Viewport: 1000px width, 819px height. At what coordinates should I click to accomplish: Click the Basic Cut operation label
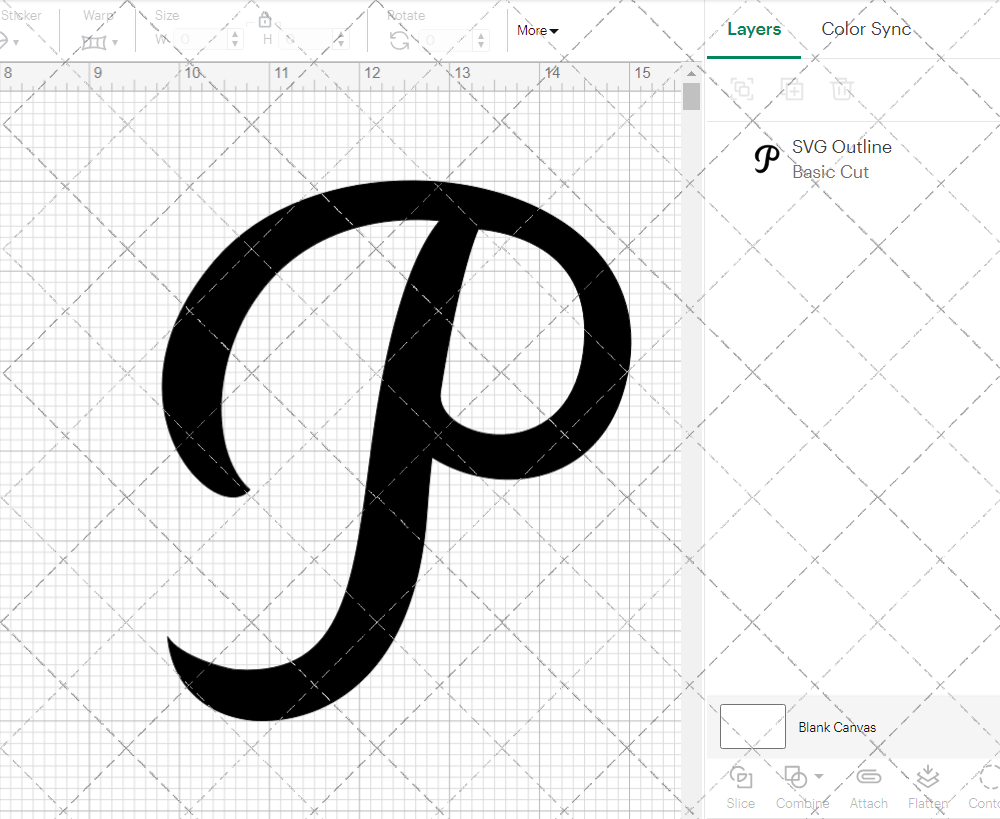pyautogui.click(x=830, y=172)
